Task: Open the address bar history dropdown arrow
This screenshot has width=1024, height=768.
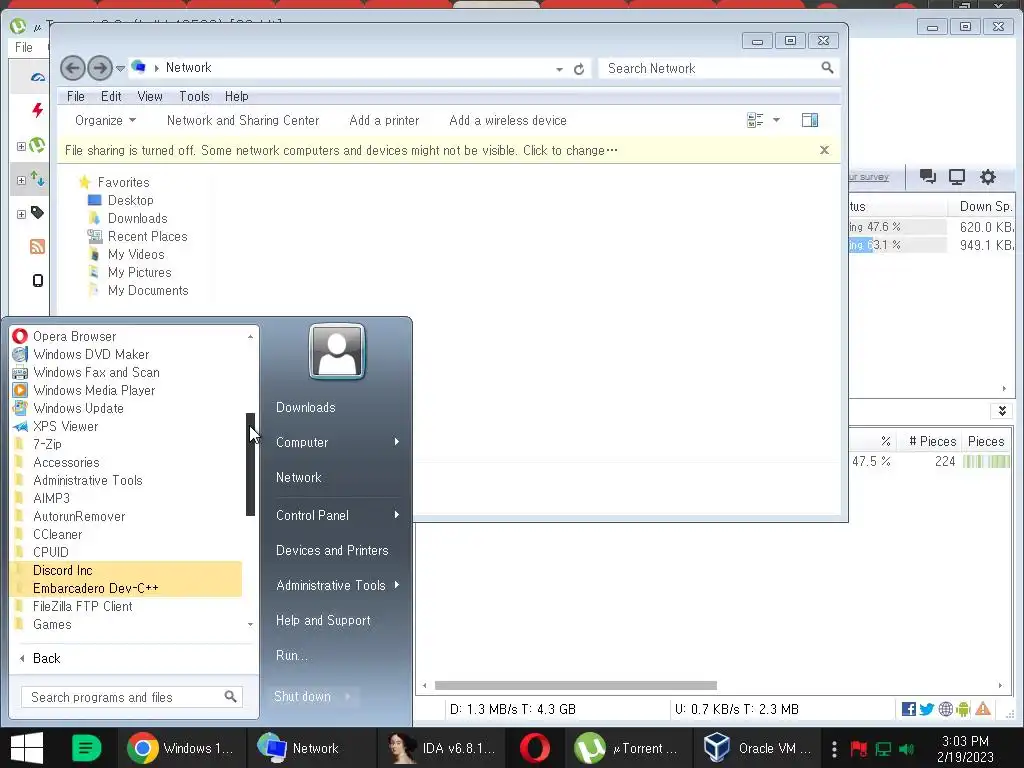Action: pyautogui.click(x=560, y=69)
